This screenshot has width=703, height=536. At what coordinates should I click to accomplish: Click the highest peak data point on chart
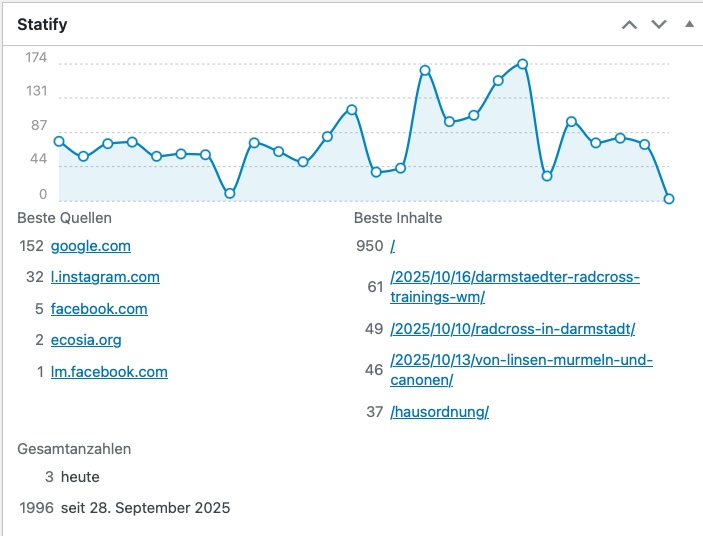522,64
